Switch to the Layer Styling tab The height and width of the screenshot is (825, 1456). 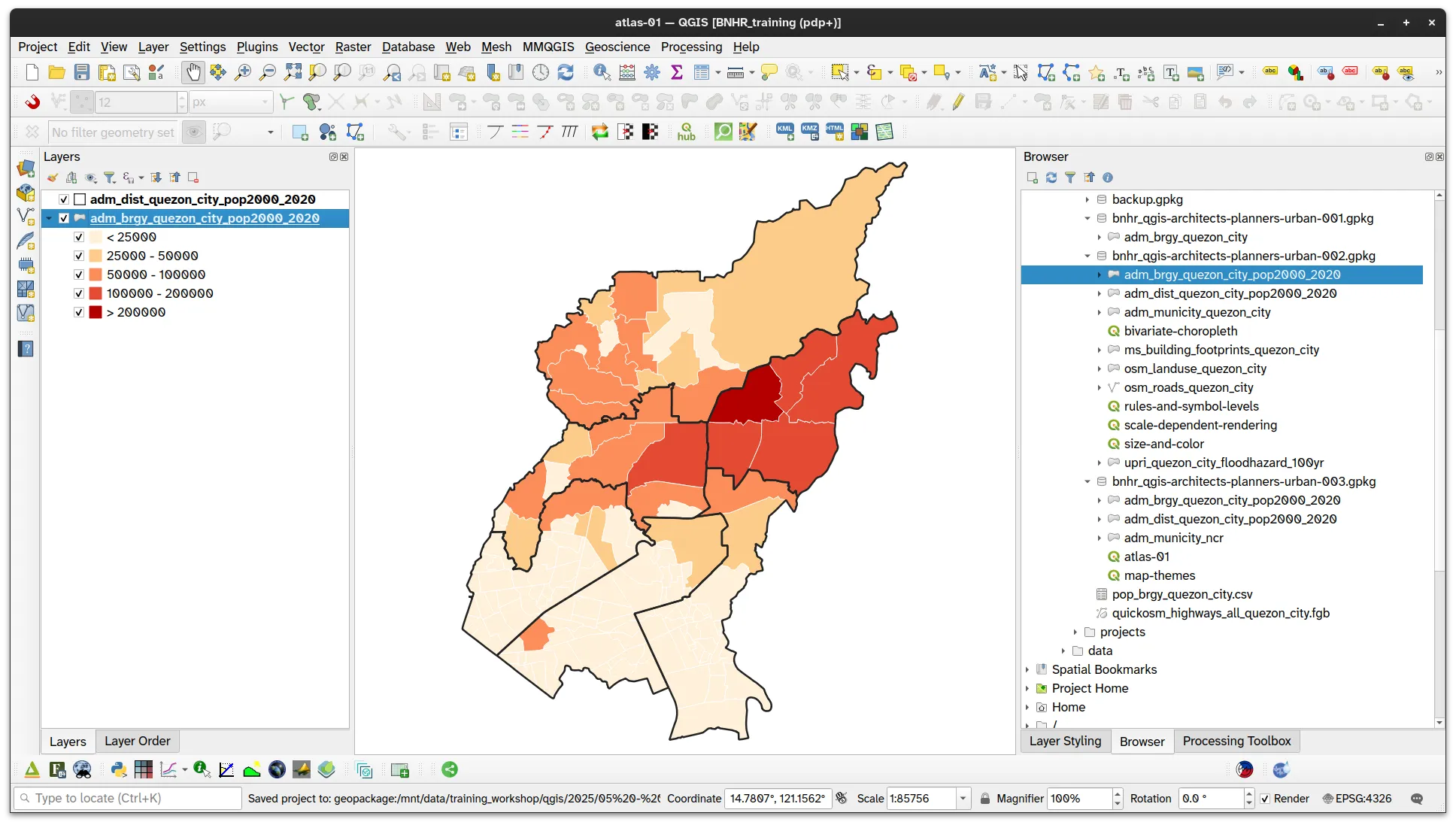[x=1065, y=742]
